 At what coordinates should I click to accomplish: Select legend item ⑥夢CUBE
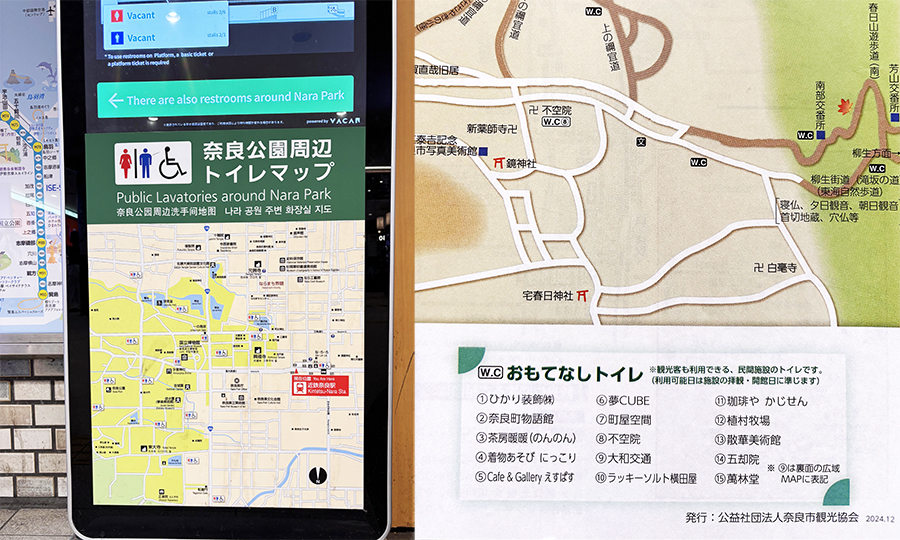[x=623, y=401]
